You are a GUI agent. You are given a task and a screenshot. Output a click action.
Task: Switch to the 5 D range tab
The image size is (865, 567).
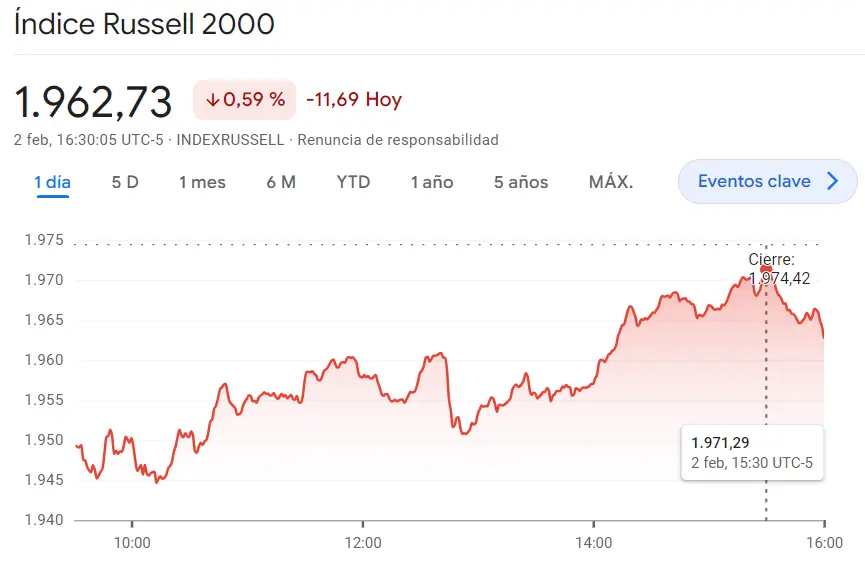coord(125,182)
